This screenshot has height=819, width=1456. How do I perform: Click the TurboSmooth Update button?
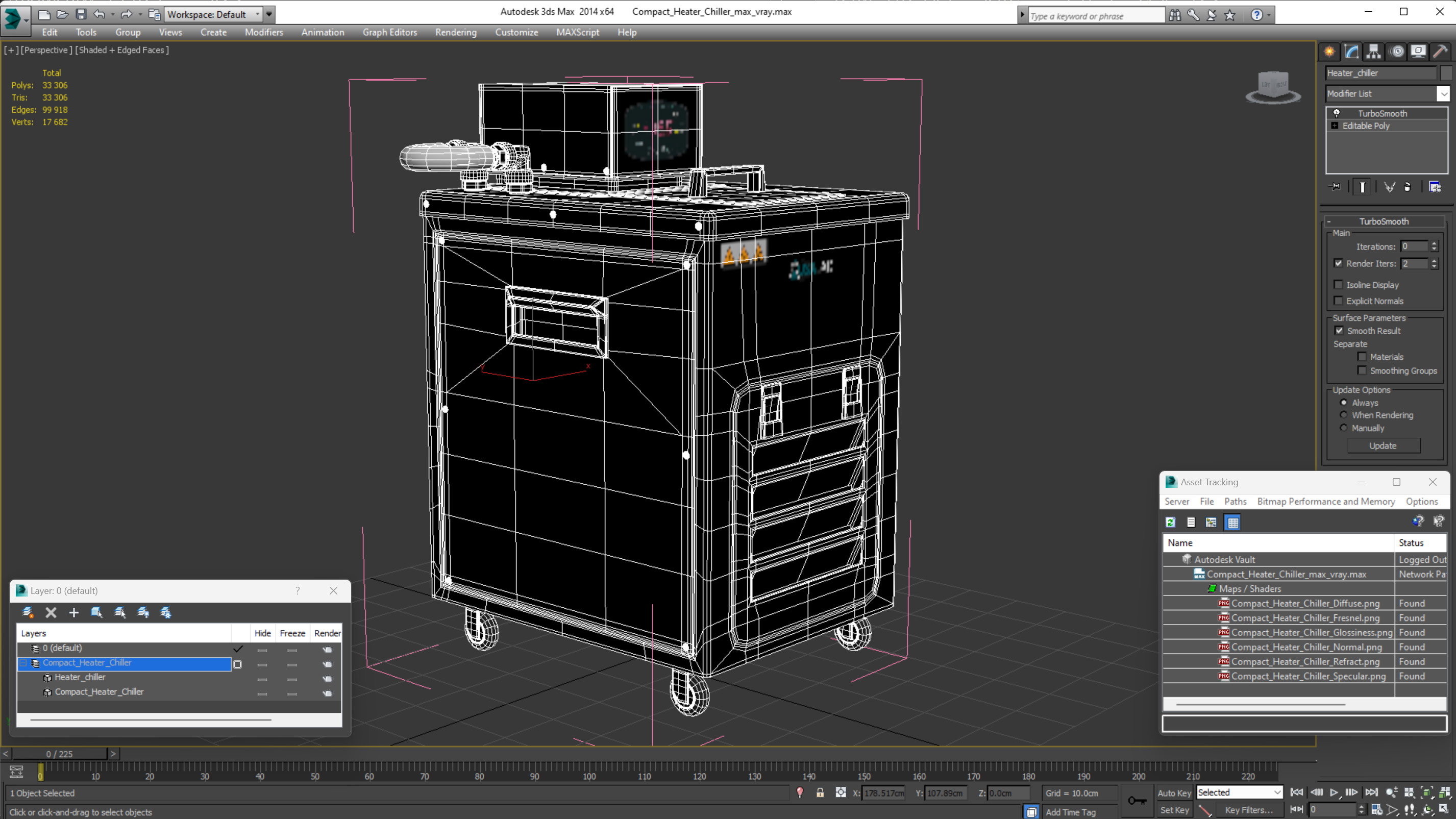(1383, 445)
